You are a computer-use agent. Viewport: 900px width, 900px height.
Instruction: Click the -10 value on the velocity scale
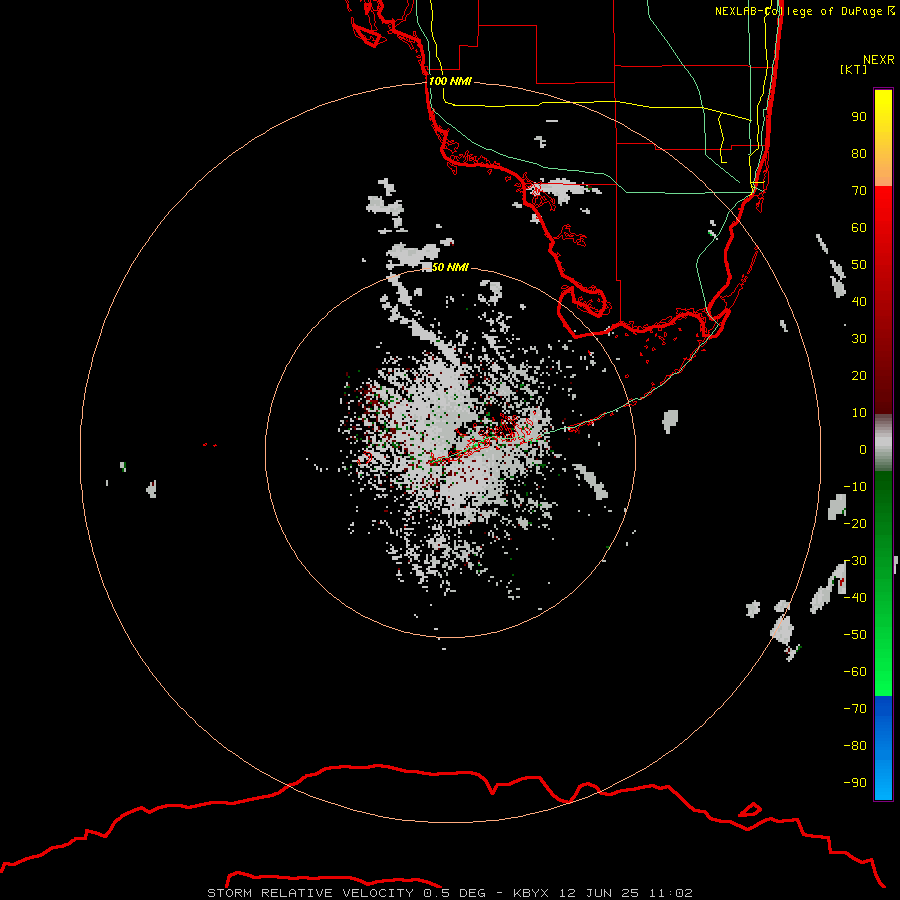coord(855,487)
